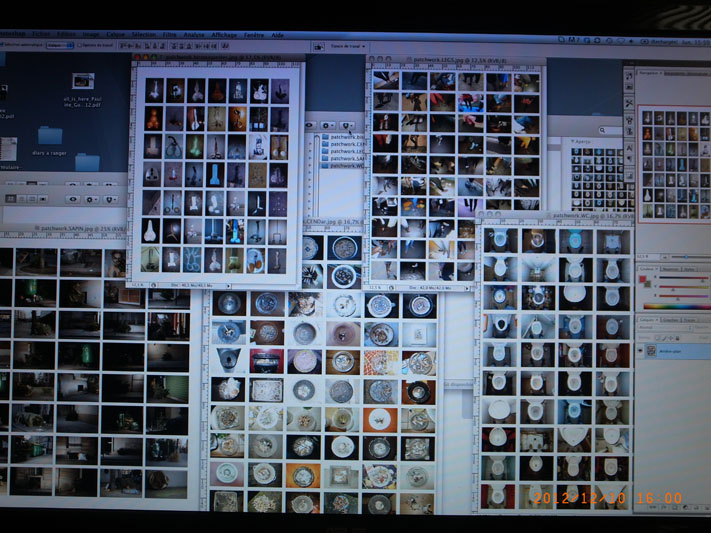Adjust the Navigator zoom slider

coord(686,257)
